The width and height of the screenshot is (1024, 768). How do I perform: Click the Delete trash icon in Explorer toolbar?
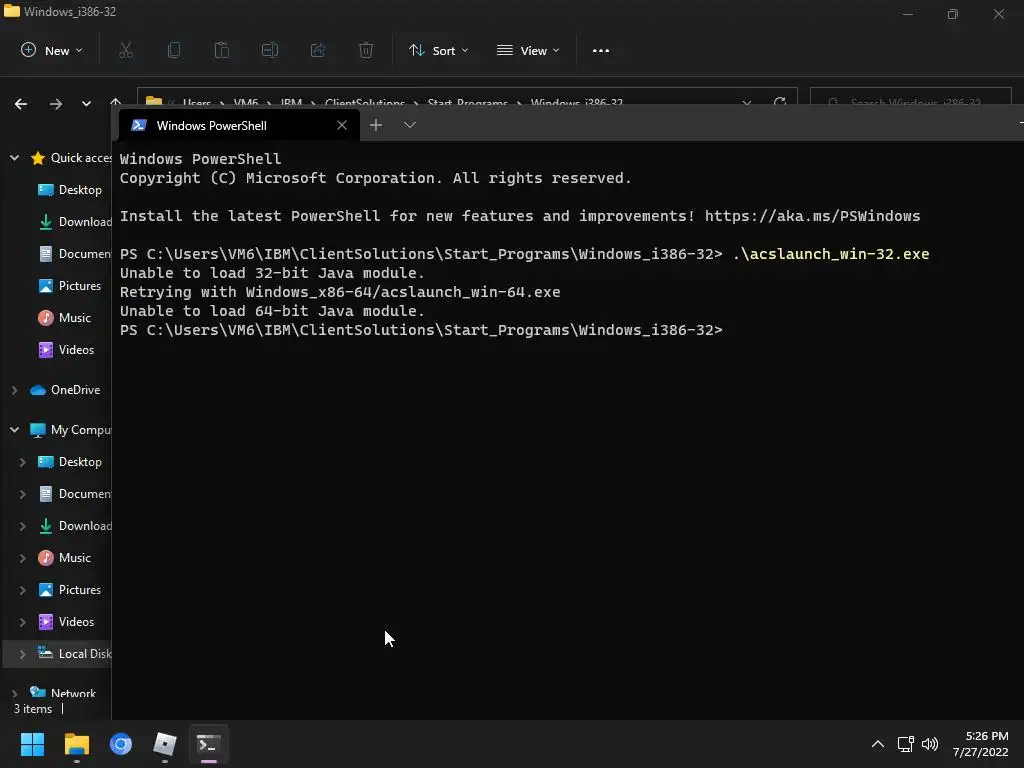(x=366, y=50)
